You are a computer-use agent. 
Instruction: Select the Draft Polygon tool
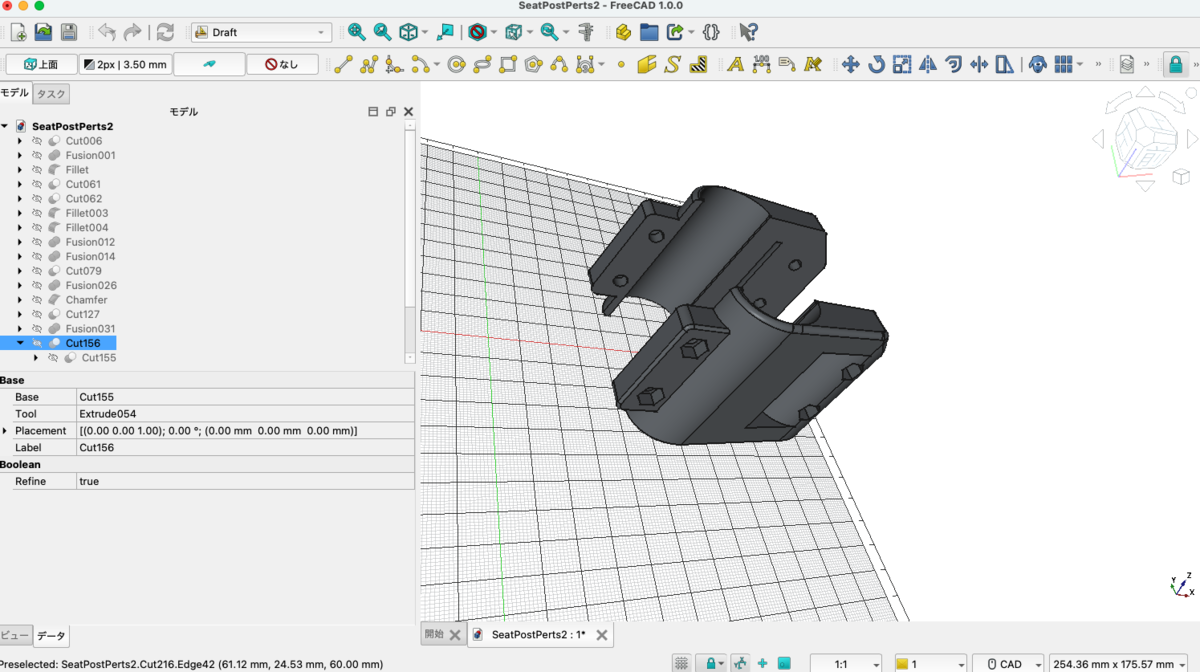click(533, 65)
